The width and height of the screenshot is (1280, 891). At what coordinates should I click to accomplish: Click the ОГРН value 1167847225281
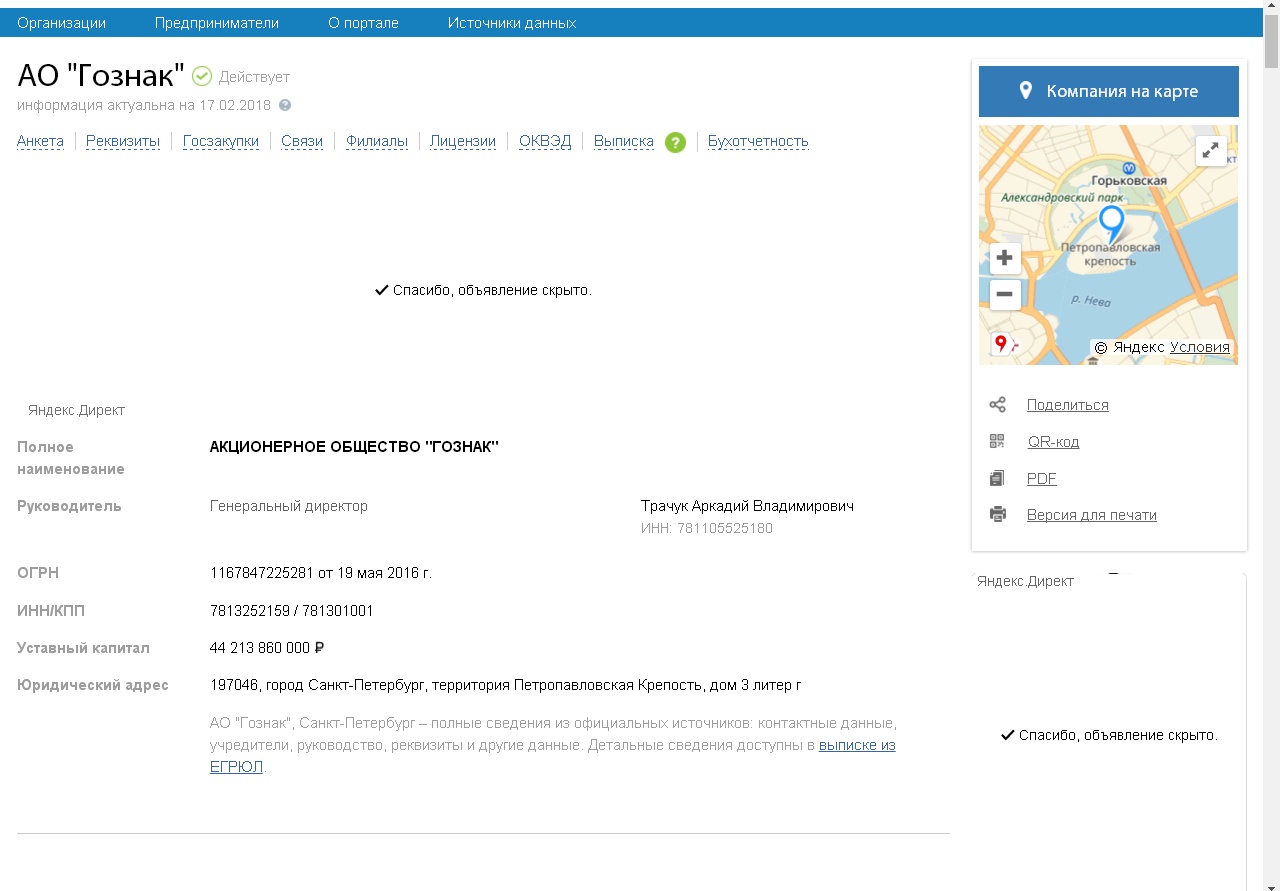tap(260, 573)
